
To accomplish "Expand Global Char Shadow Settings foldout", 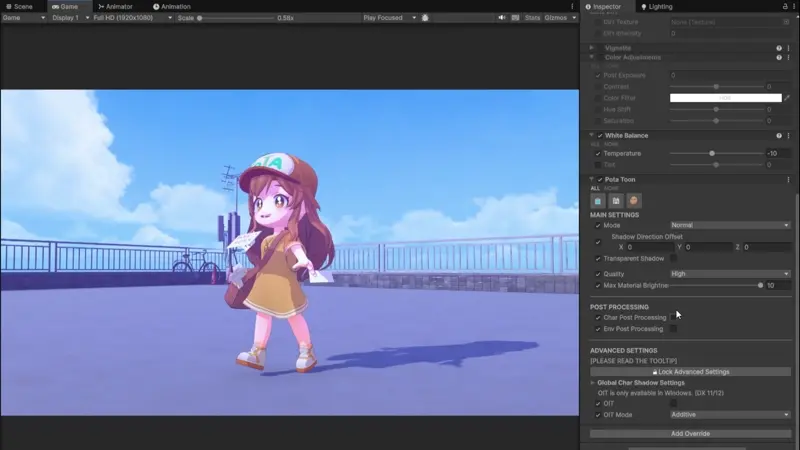I will (593, 383).
